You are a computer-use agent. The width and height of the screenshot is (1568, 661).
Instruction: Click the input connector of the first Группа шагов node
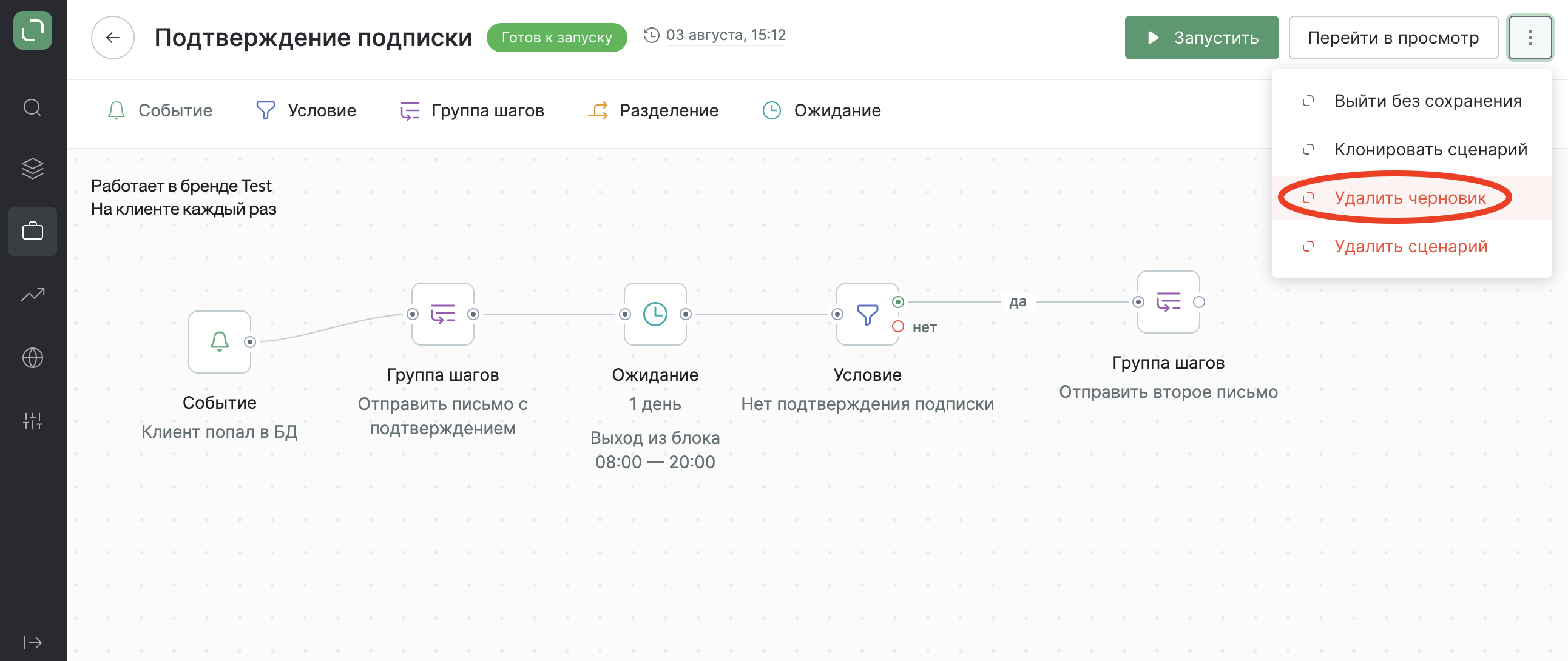pos(413,314)
